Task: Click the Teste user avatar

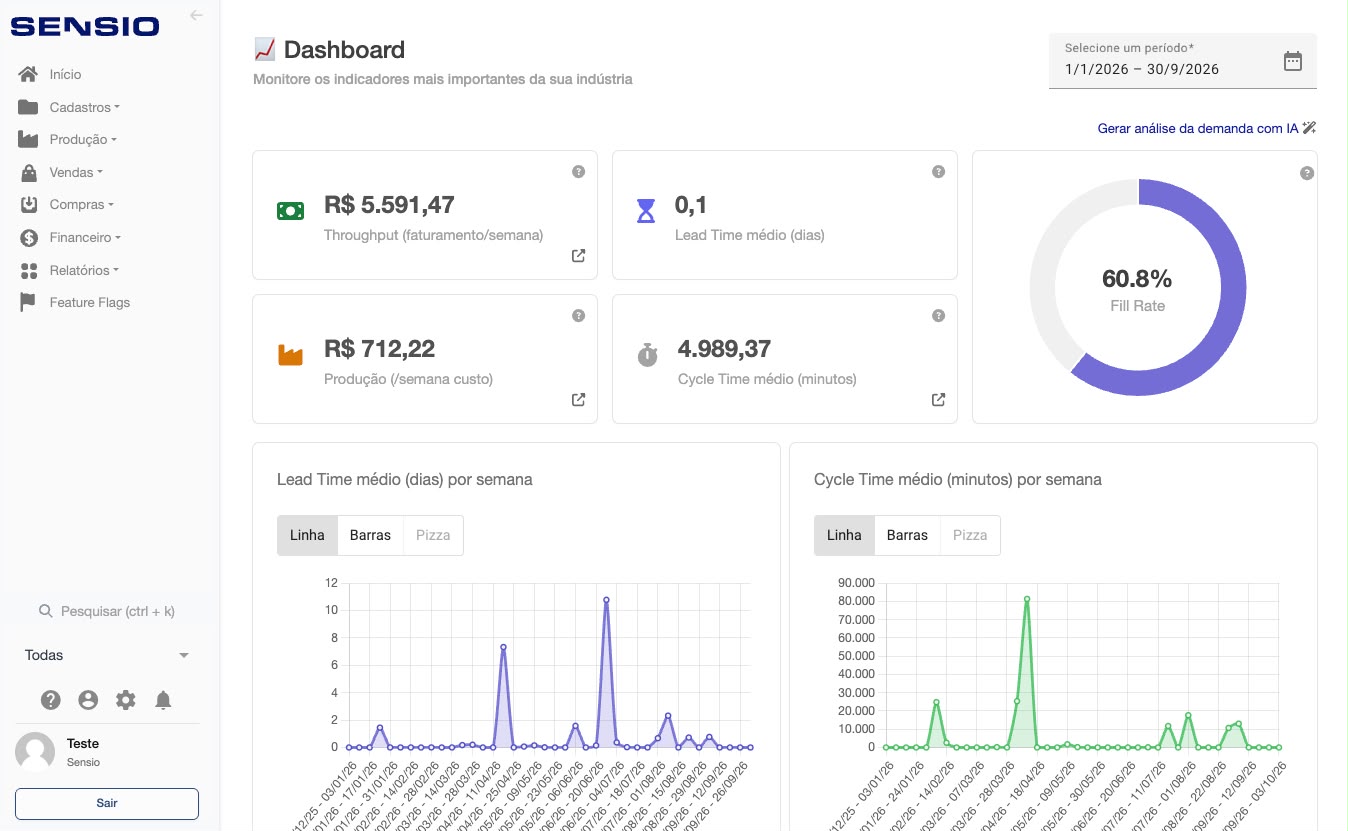Action: coord(35,752)
